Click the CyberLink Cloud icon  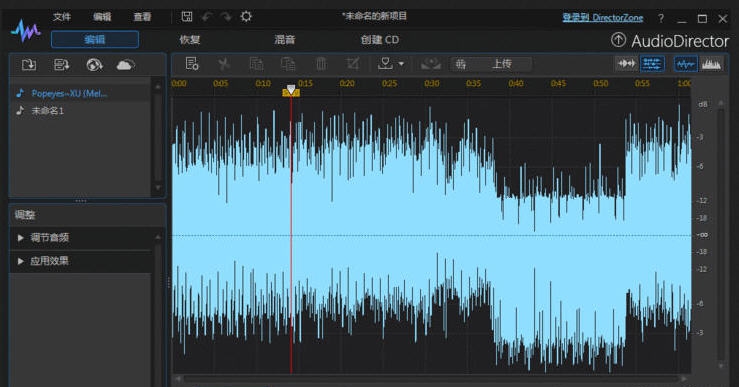(x=125, y=64)
